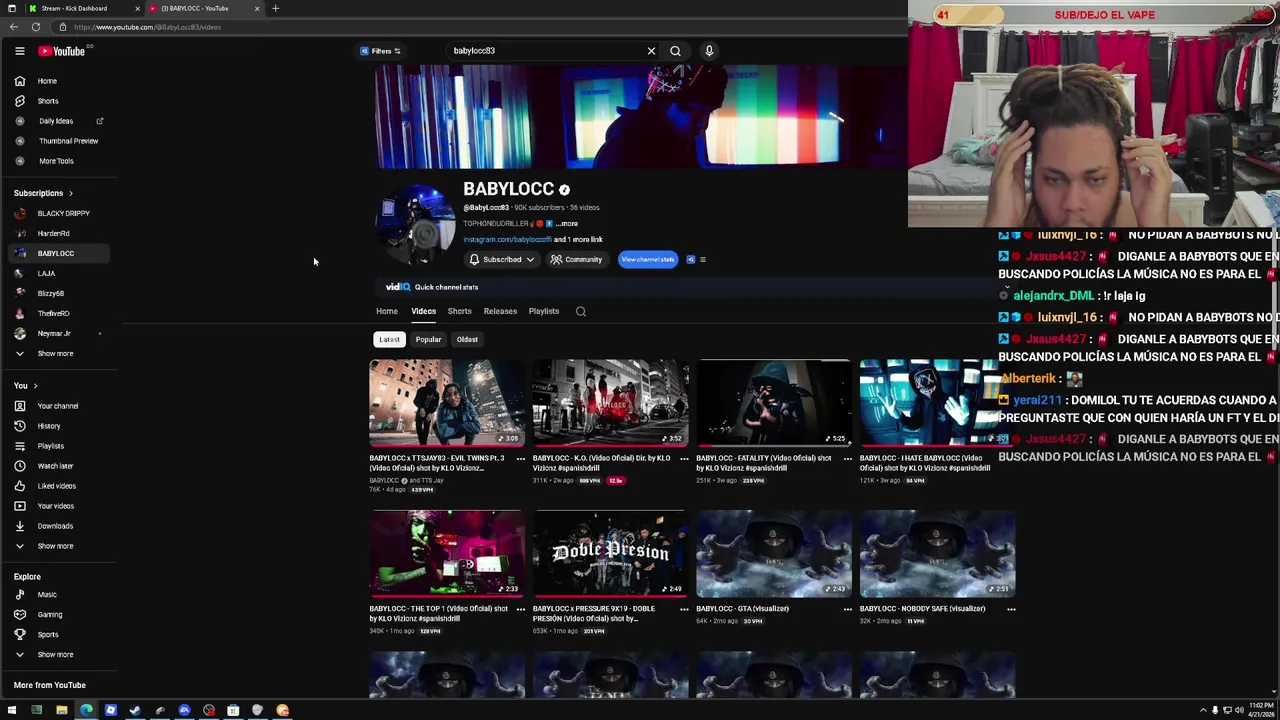Switch to Playlists tab
The width and height of the screenshot is (1280, 720).
coord(544,311)
